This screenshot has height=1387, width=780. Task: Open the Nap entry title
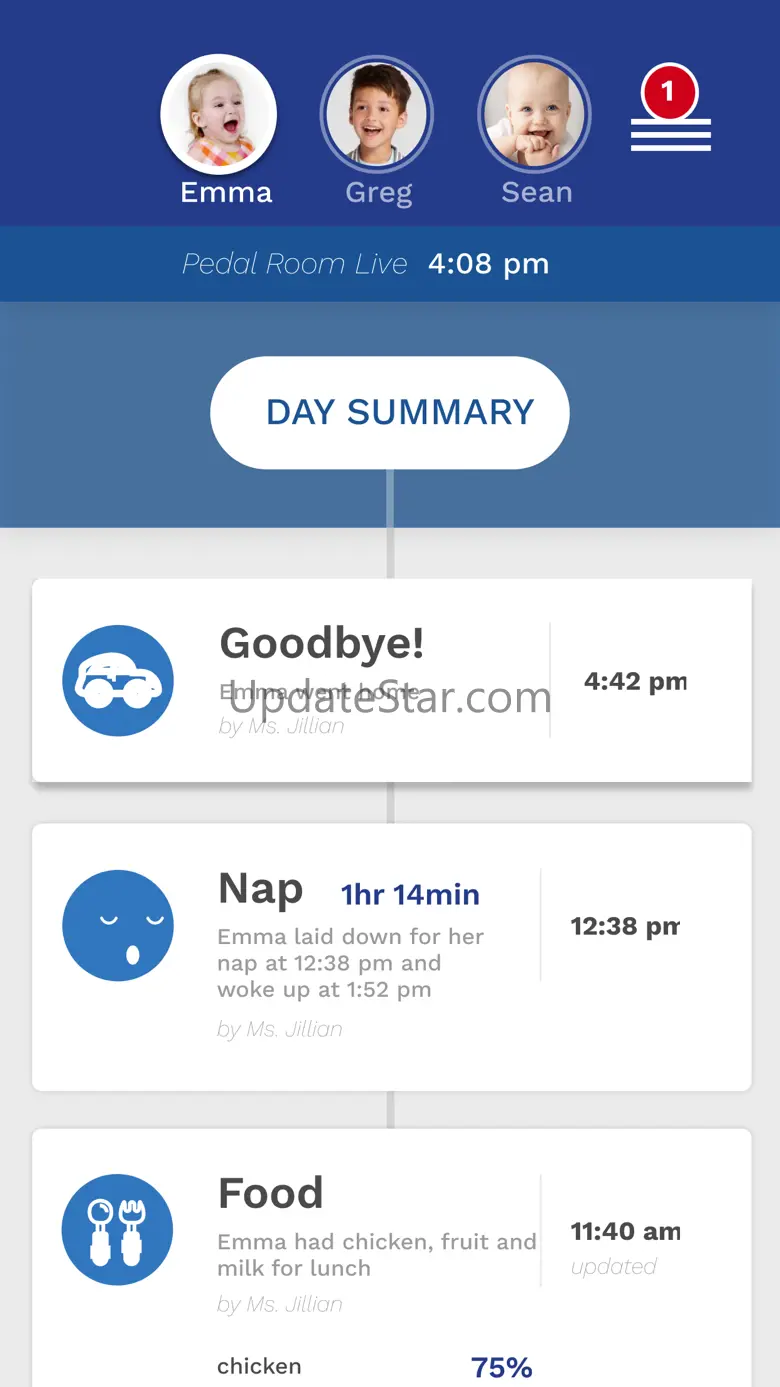tap(260, 889)
